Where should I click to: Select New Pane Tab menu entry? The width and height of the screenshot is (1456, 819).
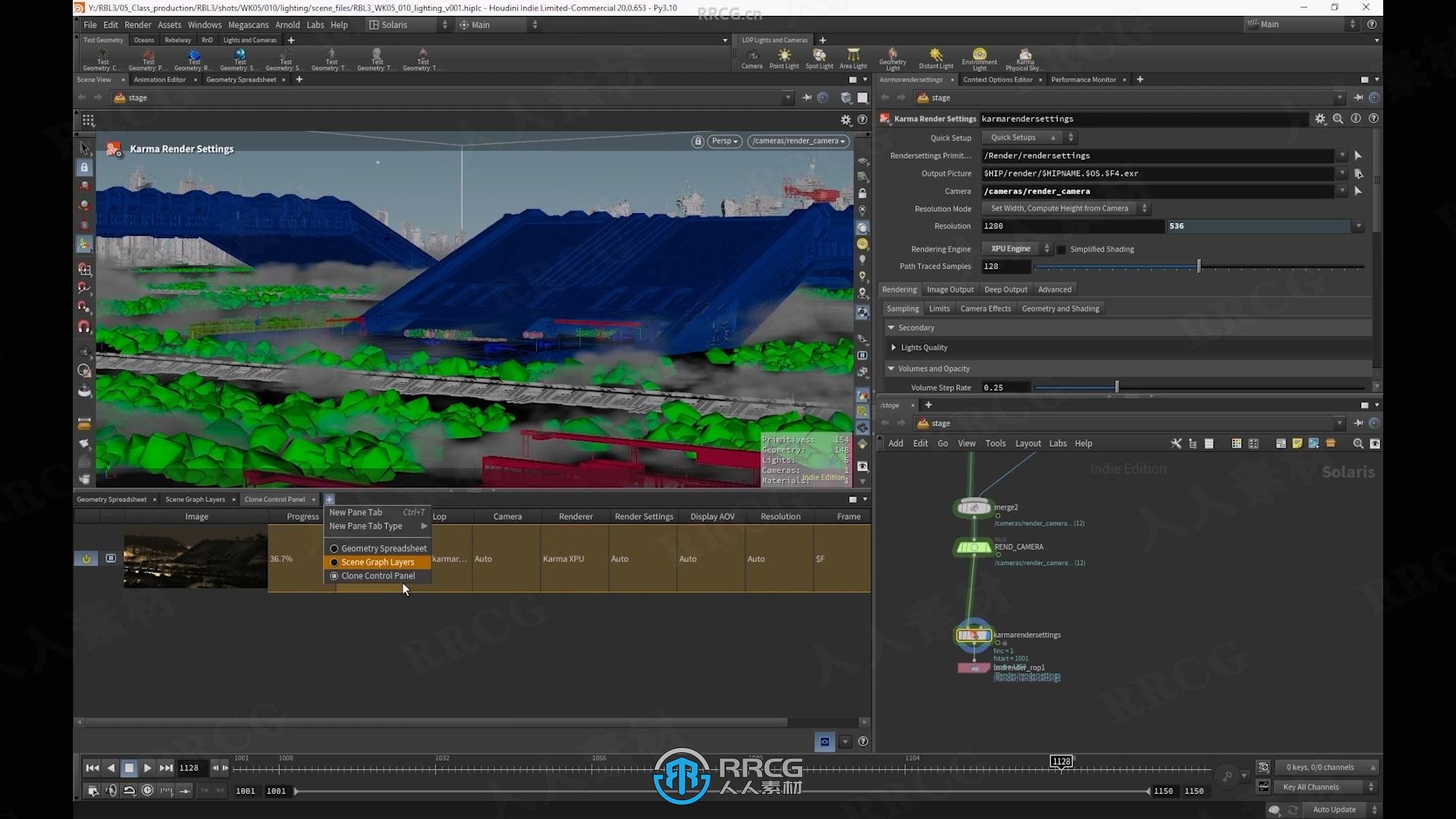(x=377, y=513)
